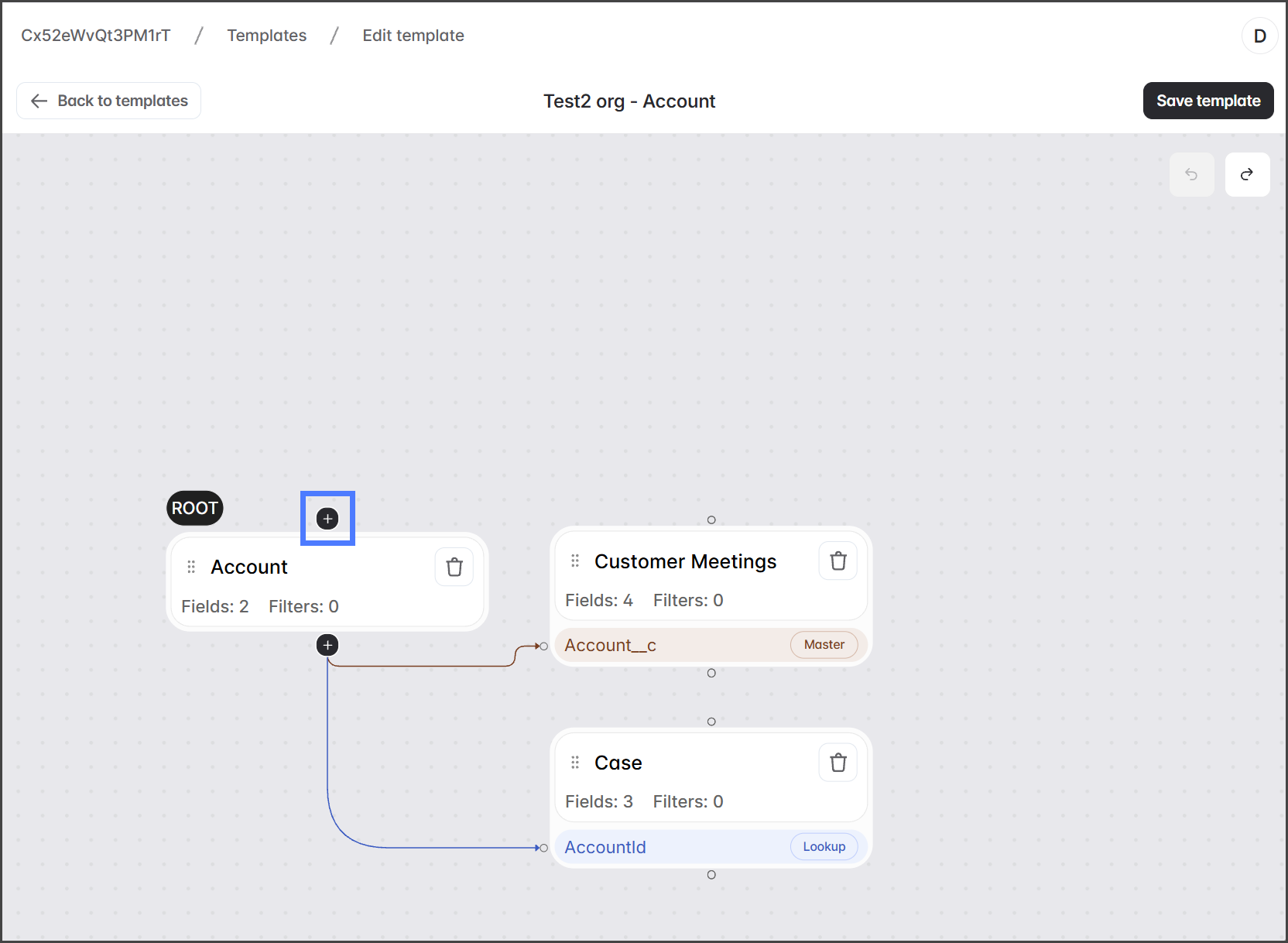The image size is (1288, 943).
Task: Delete the Customer Meetings node
Action: pyautogui.click(x=838, y=561)
